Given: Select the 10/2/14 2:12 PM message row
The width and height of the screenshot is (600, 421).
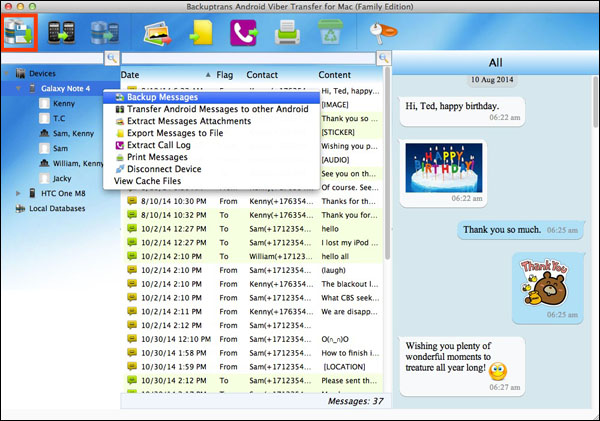Looking at the screenshot, I should click(x=252, y=325).
